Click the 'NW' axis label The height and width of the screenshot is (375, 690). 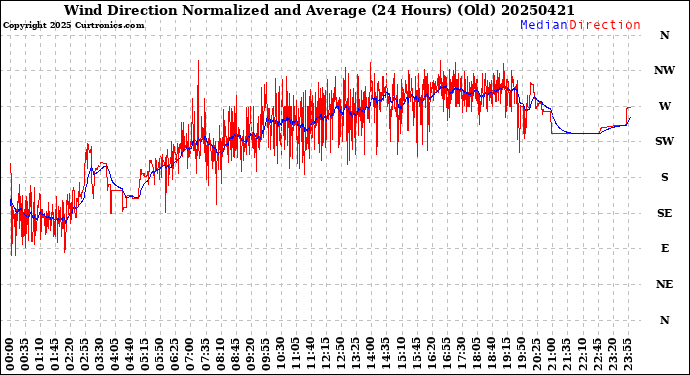664,70
